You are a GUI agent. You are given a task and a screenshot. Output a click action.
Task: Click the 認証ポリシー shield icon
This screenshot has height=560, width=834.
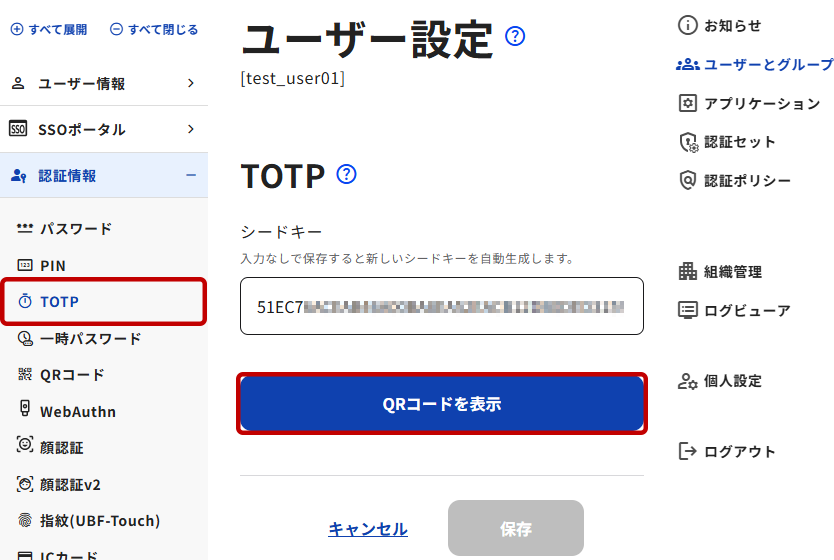click(x=687, y=180)
